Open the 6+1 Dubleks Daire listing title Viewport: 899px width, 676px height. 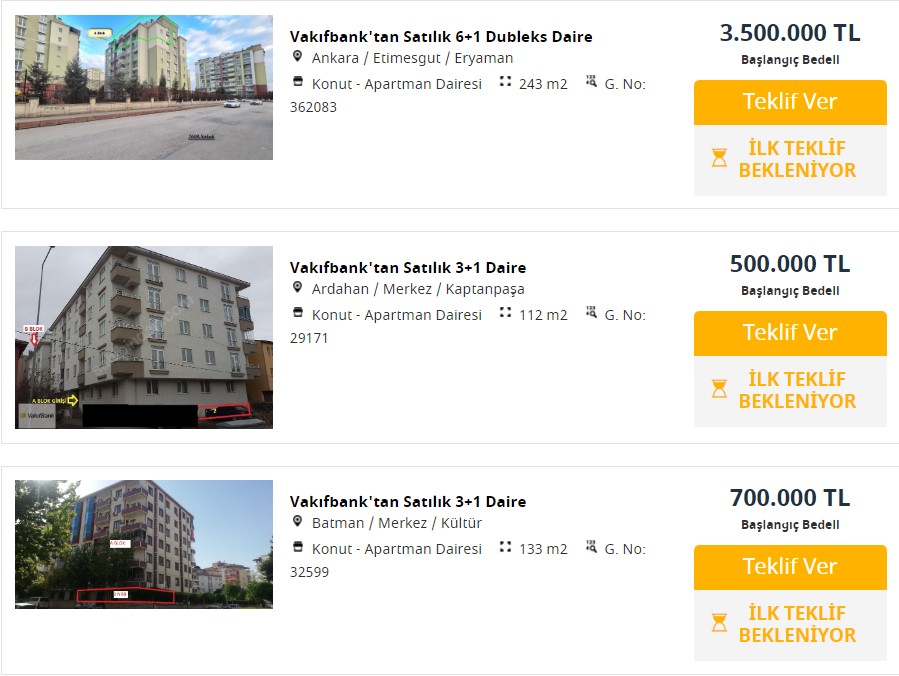point(441,37)
